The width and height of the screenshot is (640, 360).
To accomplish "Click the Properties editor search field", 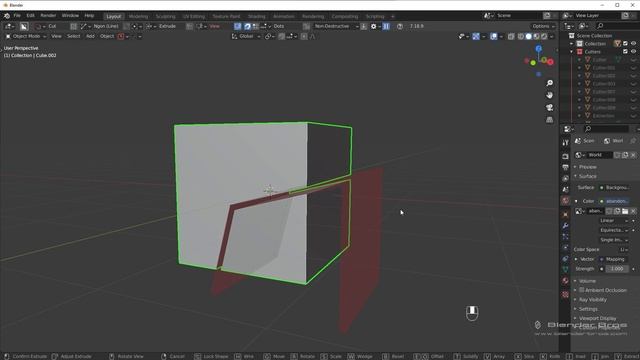I will click(x=606, y=129).
